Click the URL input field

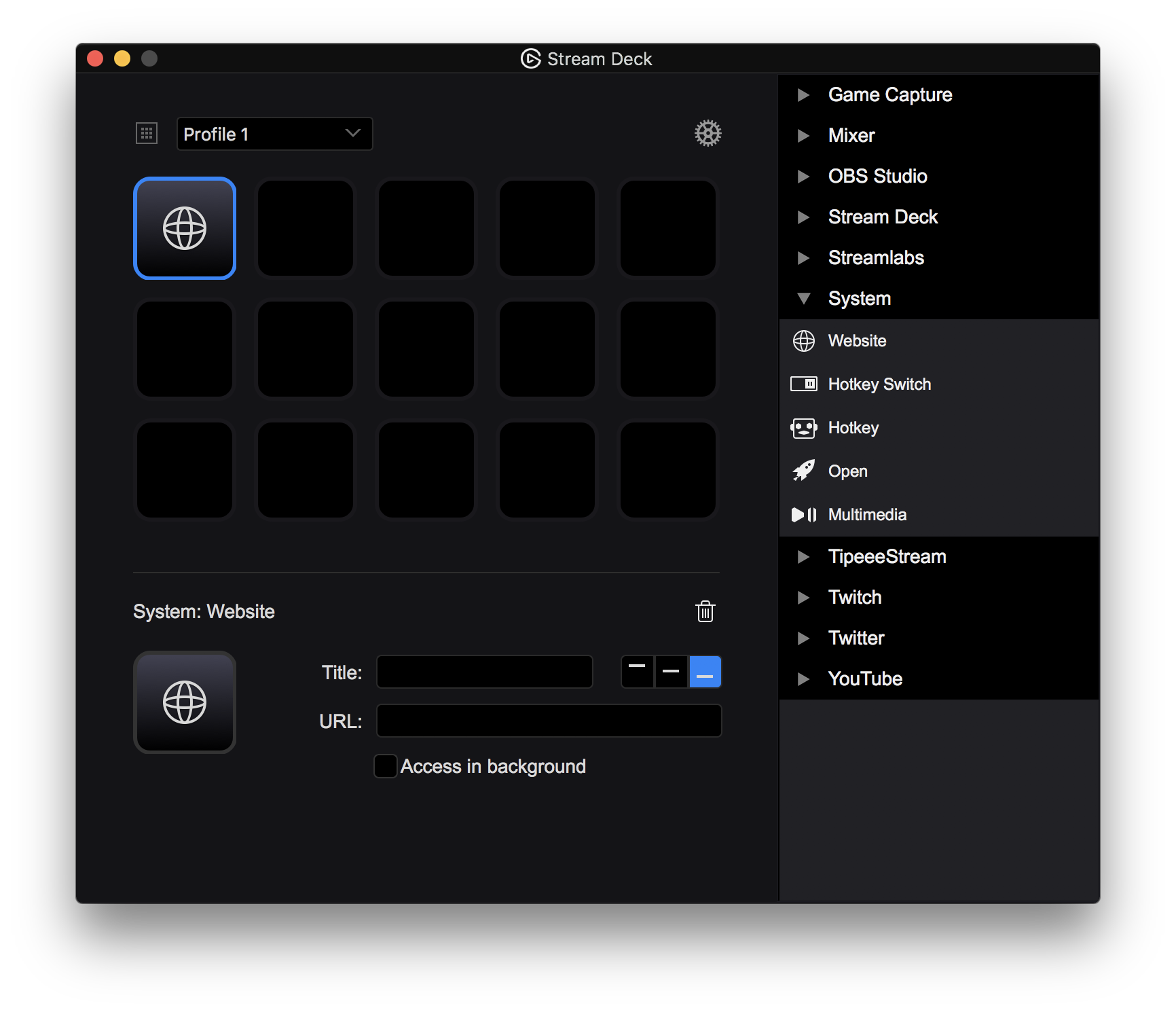pyautogui.click(x=549, y=721)
